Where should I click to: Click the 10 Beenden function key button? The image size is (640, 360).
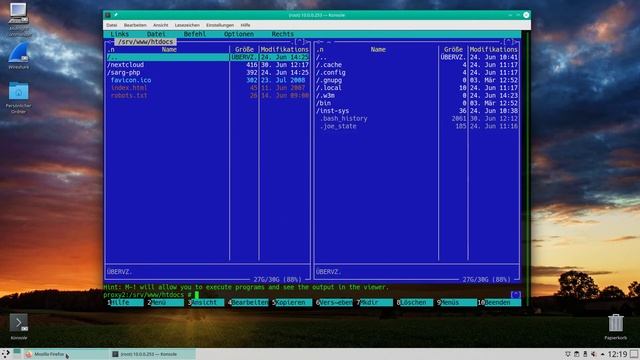pos(499,302)
